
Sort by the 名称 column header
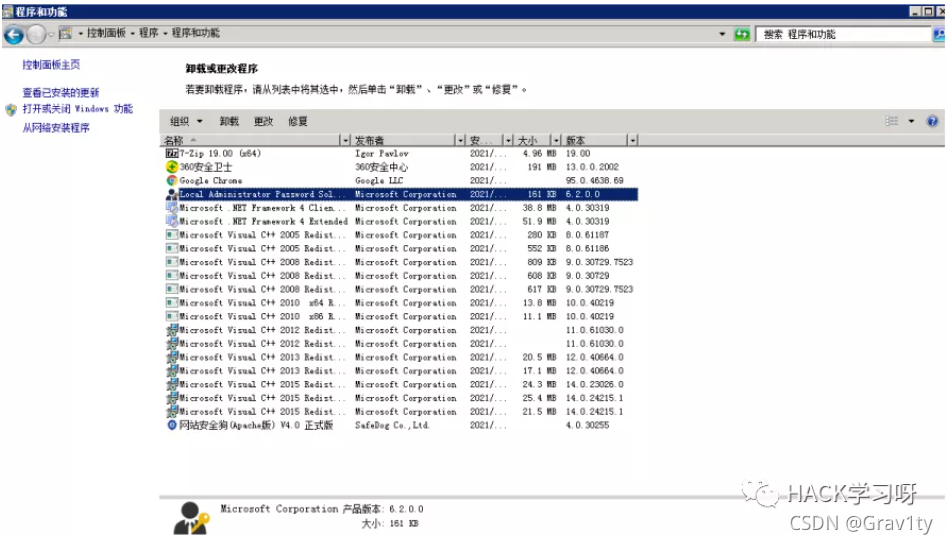click(250, 140)
